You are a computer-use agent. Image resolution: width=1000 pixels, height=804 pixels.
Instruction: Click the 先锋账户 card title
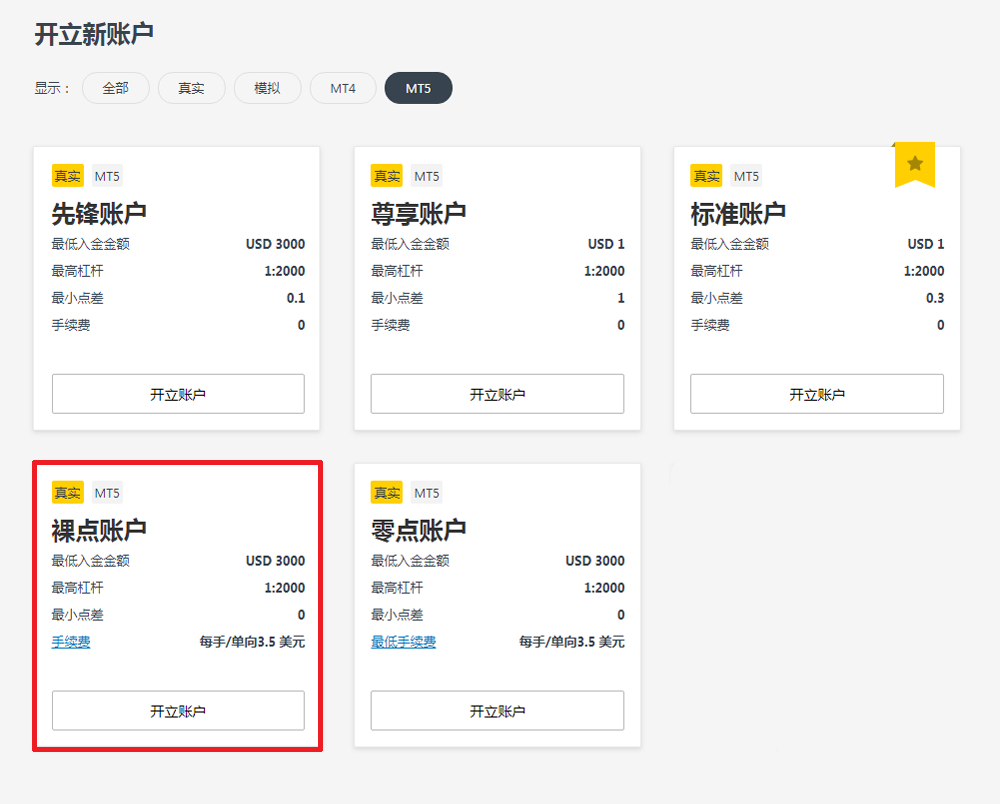(99, 213)
